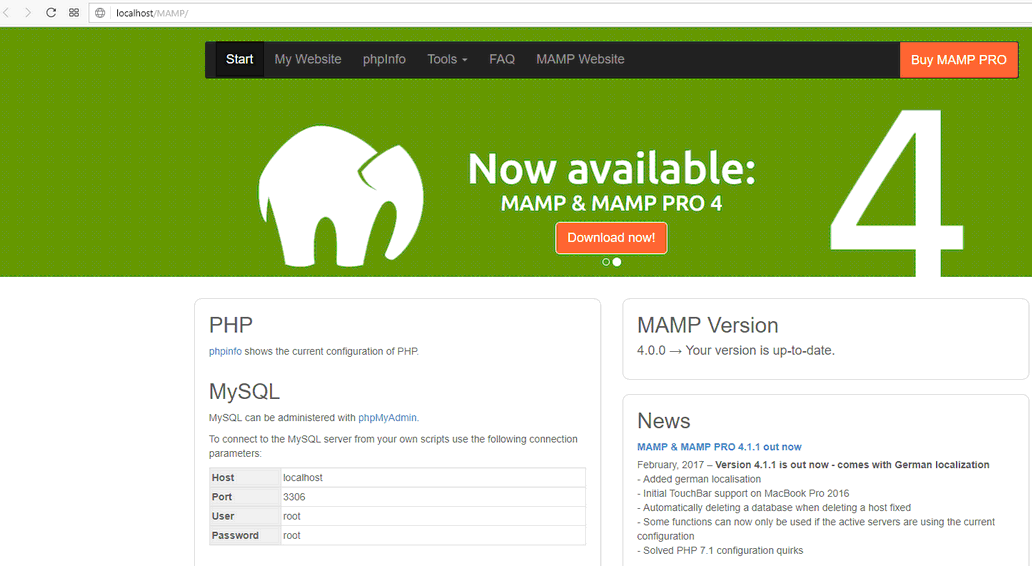1032x566 pixels.
Task: Open the Start tab
Action: coord(240,59)
